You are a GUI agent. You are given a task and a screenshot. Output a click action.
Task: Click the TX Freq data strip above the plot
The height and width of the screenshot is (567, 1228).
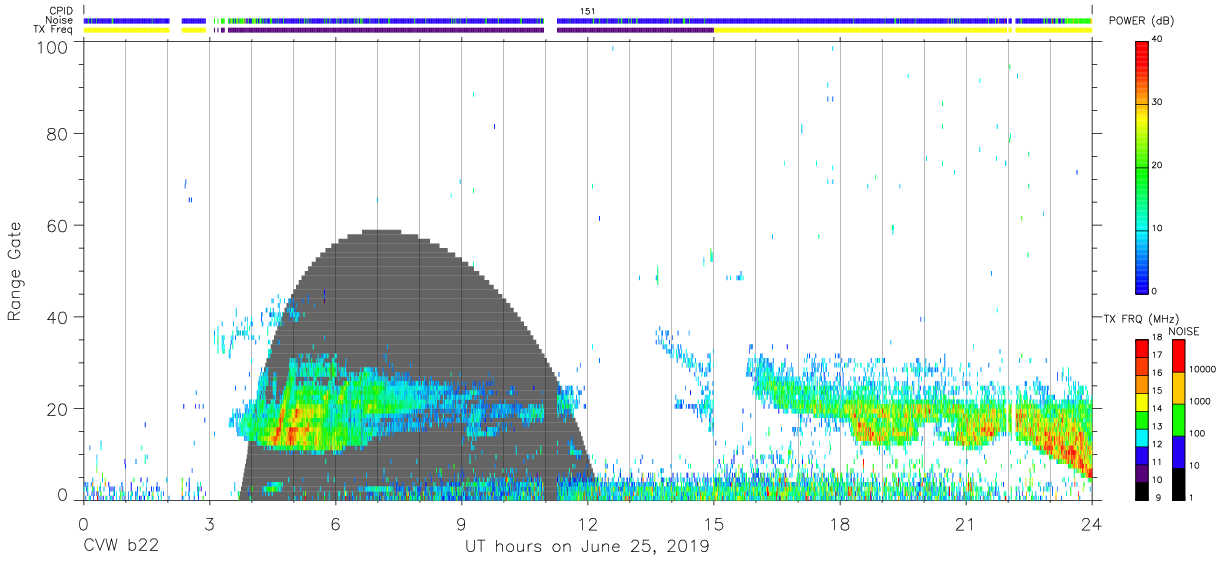587,30
